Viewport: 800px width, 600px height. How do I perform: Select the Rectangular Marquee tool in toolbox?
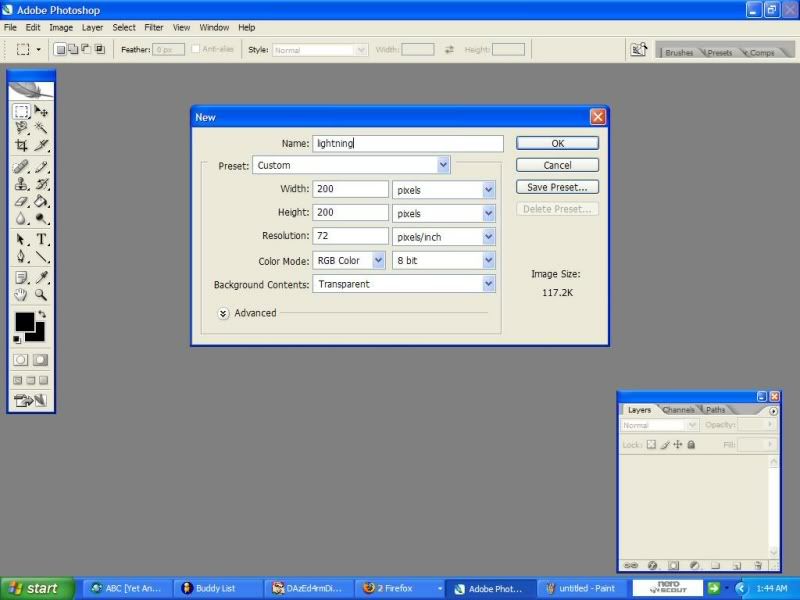point(21,111)
